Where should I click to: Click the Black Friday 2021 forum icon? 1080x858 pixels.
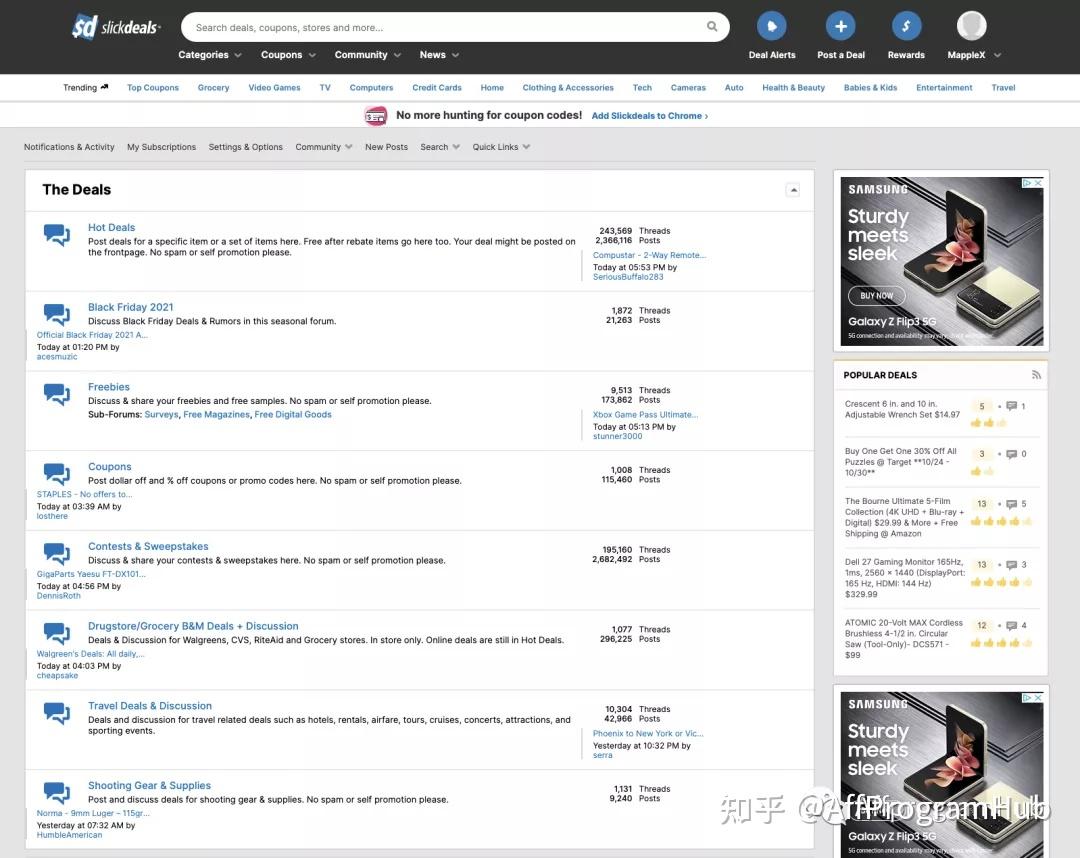tap(56, 314)
